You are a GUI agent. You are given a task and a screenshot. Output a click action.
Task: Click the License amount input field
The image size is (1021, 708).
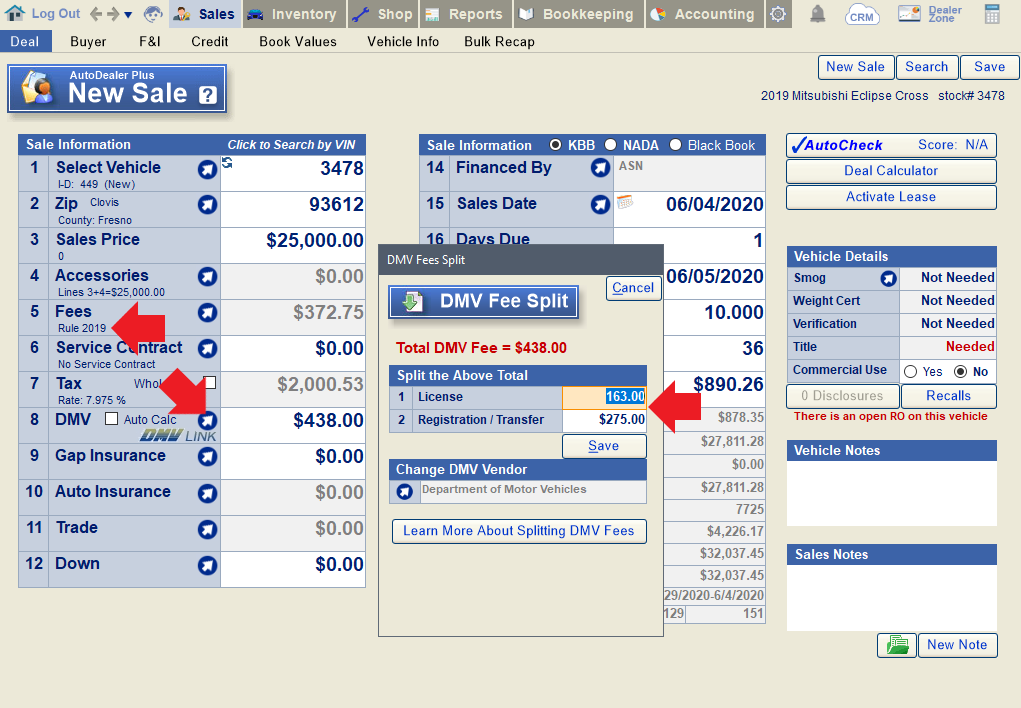click(604, 397)
